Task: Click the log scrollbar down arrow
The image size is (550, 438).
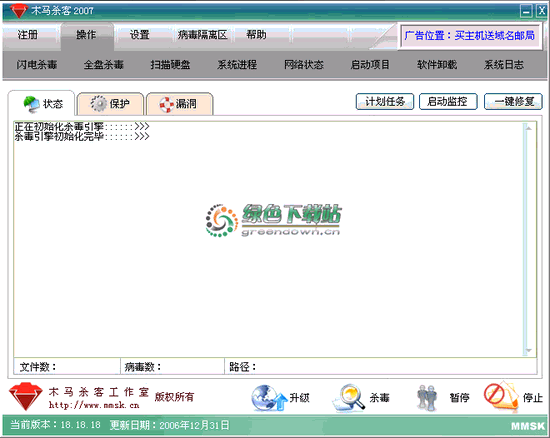Action: pos(529,351)
